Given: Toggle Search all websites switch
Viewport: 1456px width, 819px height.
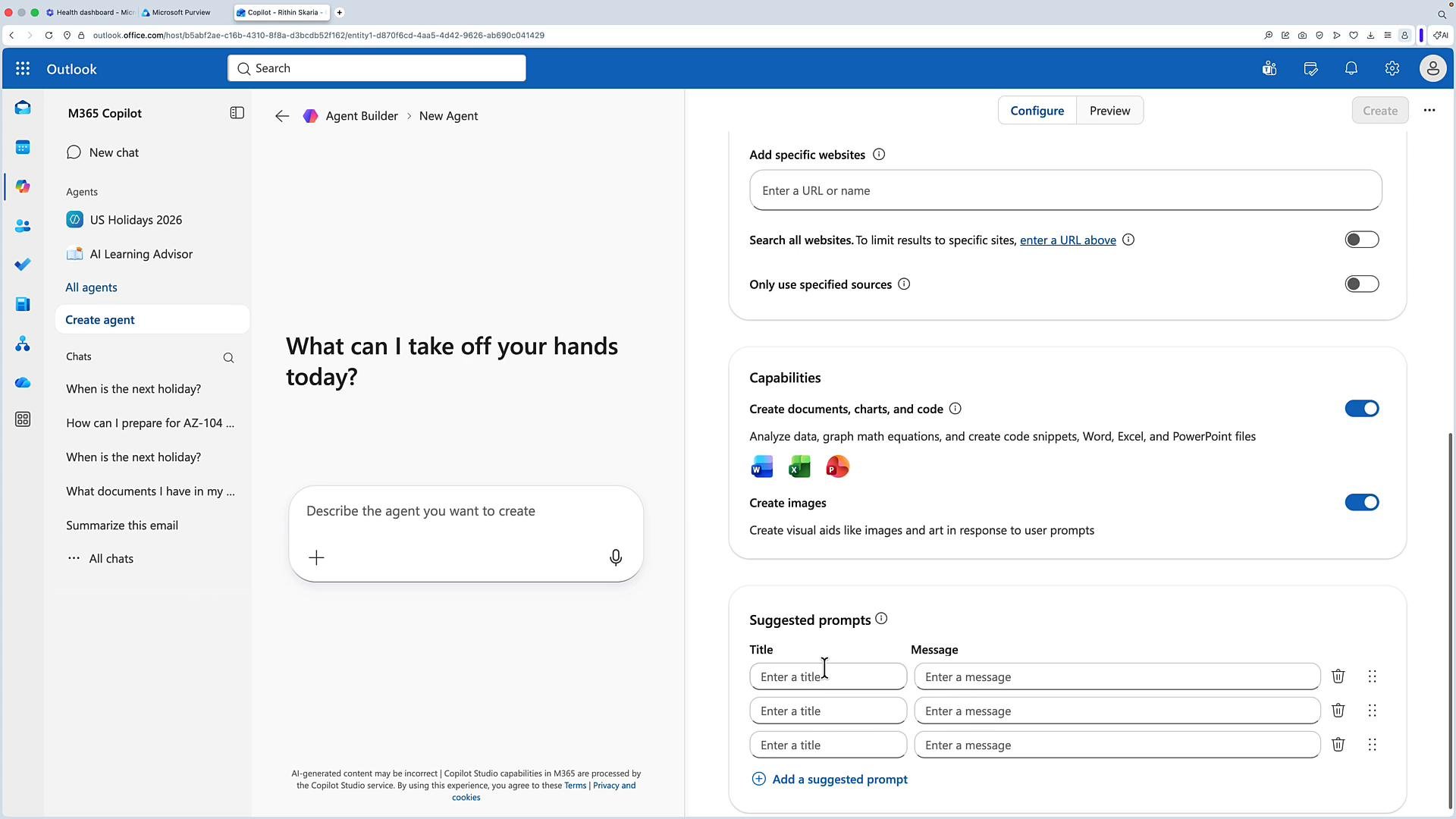Looking at the screenshot, I should click(1362, 240).
